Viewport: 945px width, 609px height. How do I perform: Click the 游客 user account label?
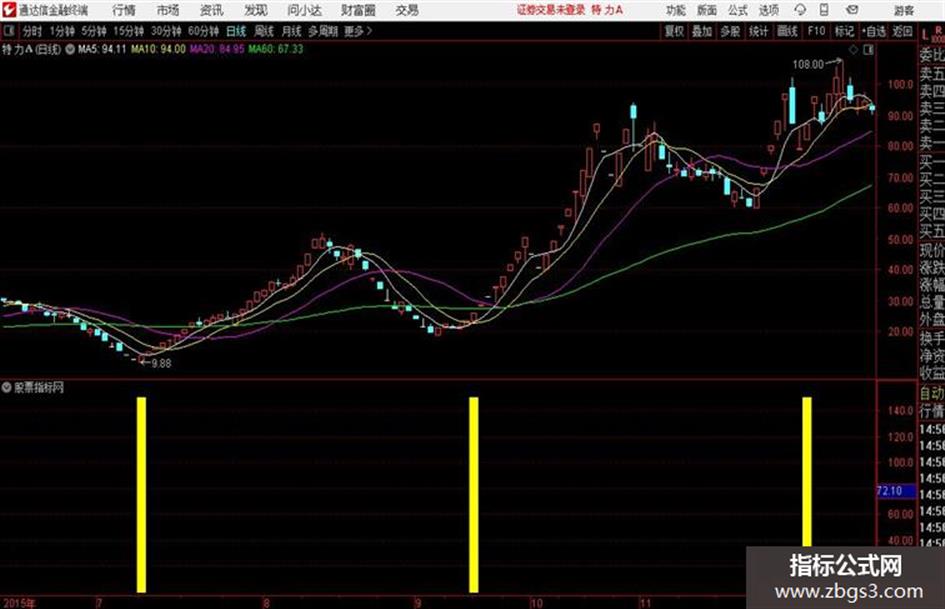(x=904, y=10)
